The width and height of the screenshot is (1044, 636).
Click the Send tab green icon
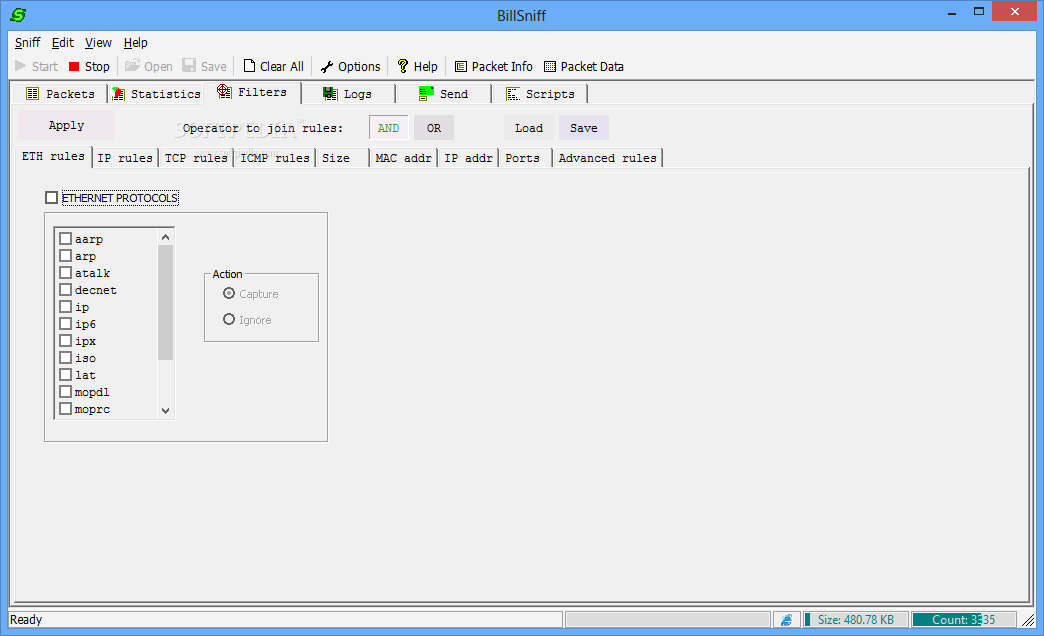(426, 94)
